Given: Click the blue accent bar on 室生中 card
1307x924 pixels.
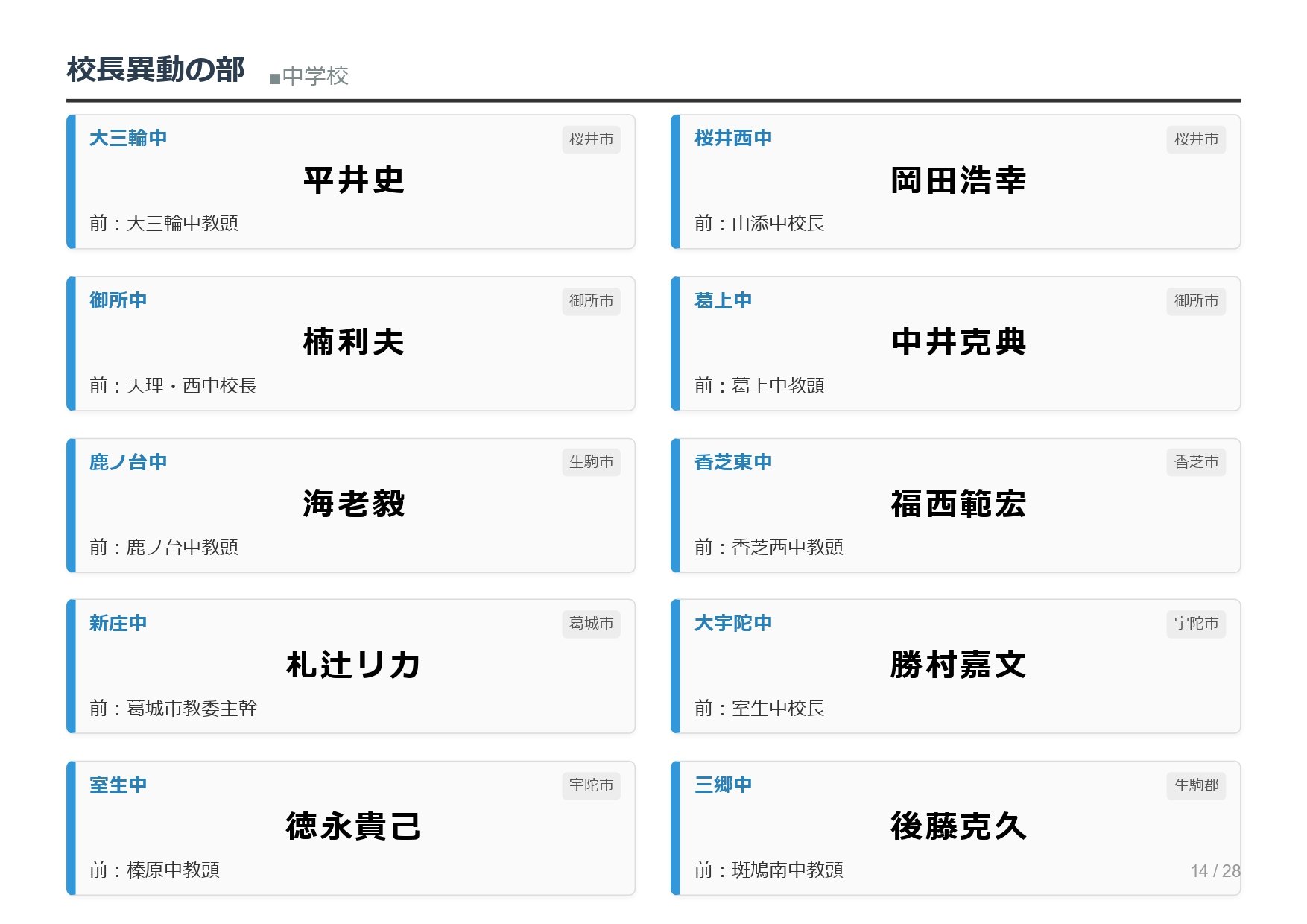Looking at the screenshot, I should pyautogui.click(x=72, y=828).
